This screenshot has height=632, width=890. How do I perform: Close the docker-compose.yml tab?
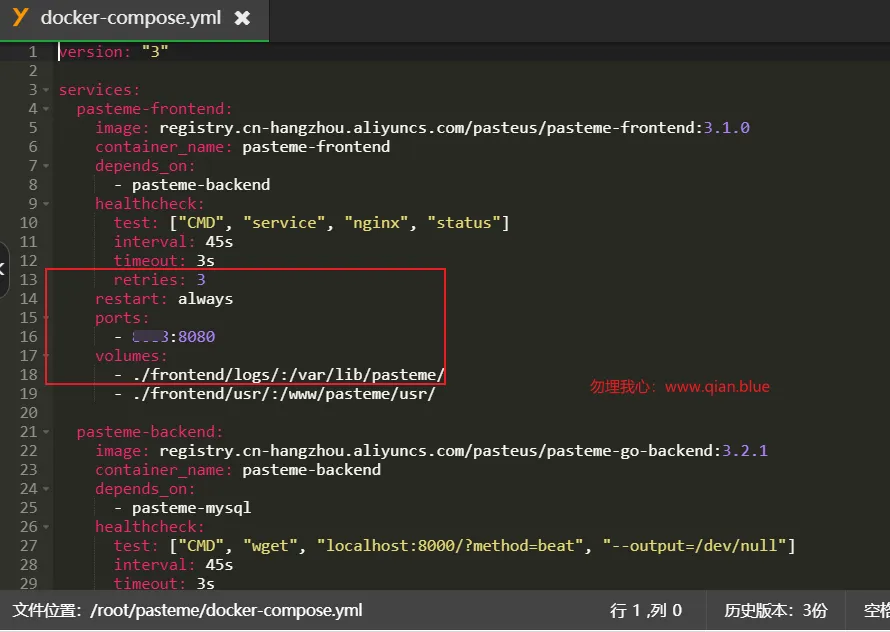[x=242, y=18]
